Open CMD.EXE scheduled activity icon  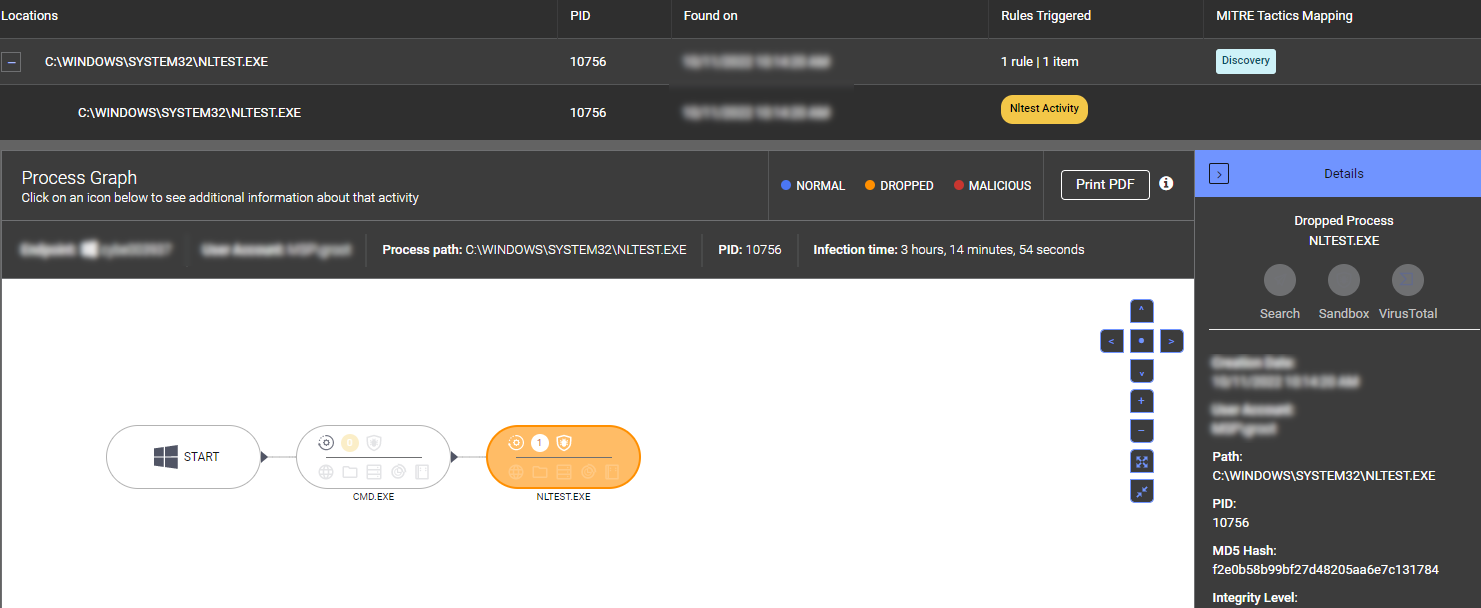tap(398, 472)
